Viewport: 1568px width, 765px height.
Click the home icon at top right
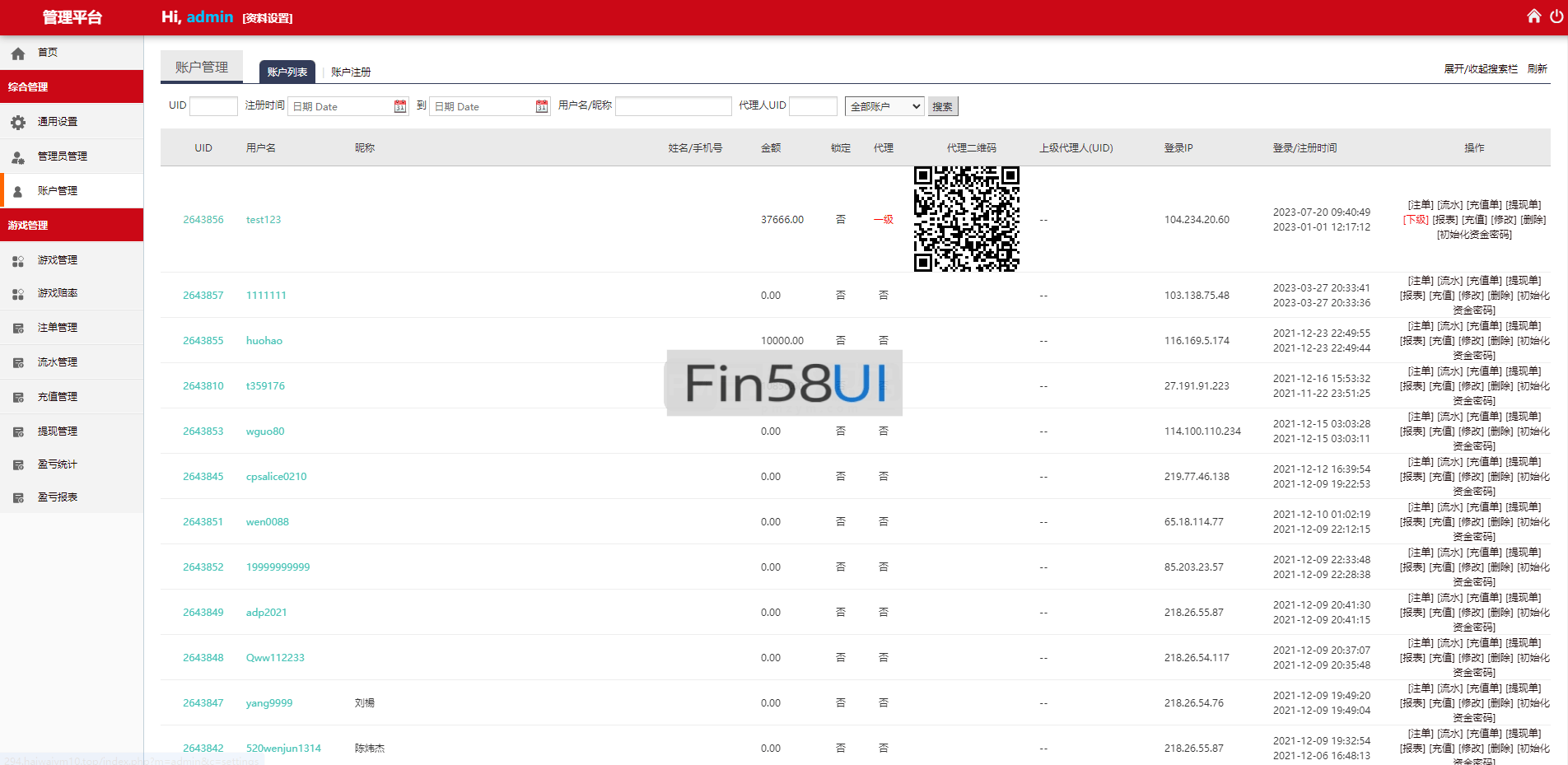(x=1533, y=16)
